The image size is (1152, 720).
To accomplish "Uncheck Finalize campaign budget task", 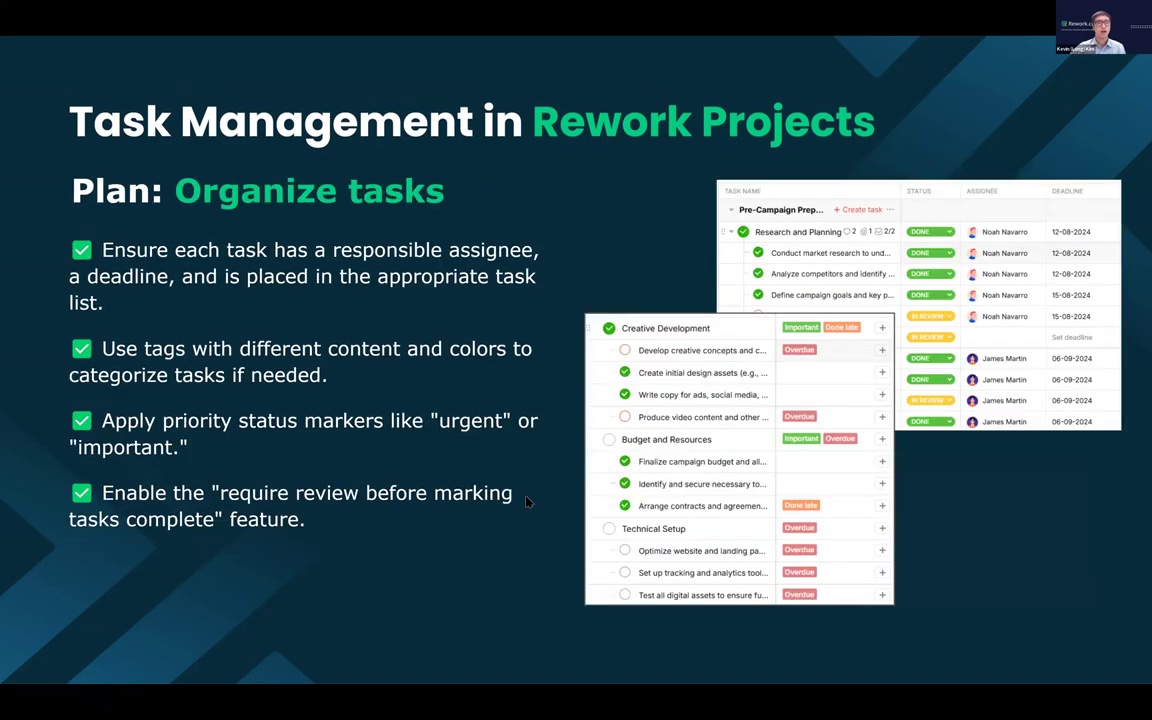I will [624, 461].
